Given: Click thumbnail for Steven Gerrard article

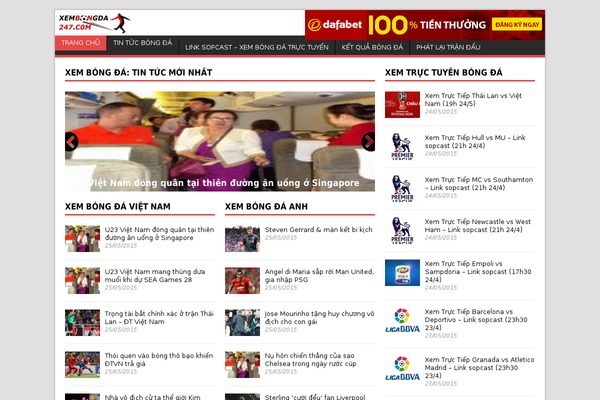Looking at the screenshot, I should click(x=242, y=238).
